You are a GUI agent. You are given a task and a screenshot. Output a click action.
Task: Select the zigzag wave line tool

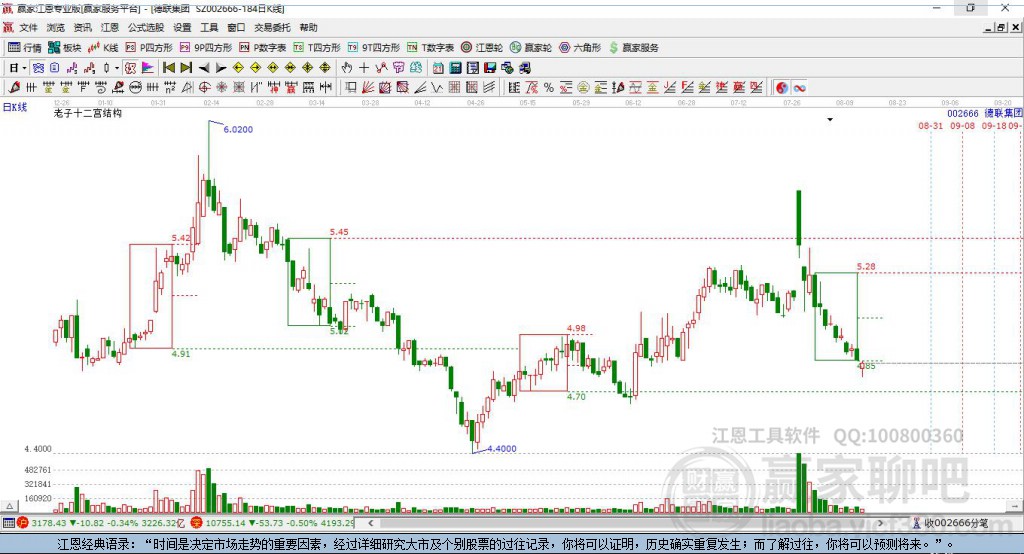coord(437,88)
